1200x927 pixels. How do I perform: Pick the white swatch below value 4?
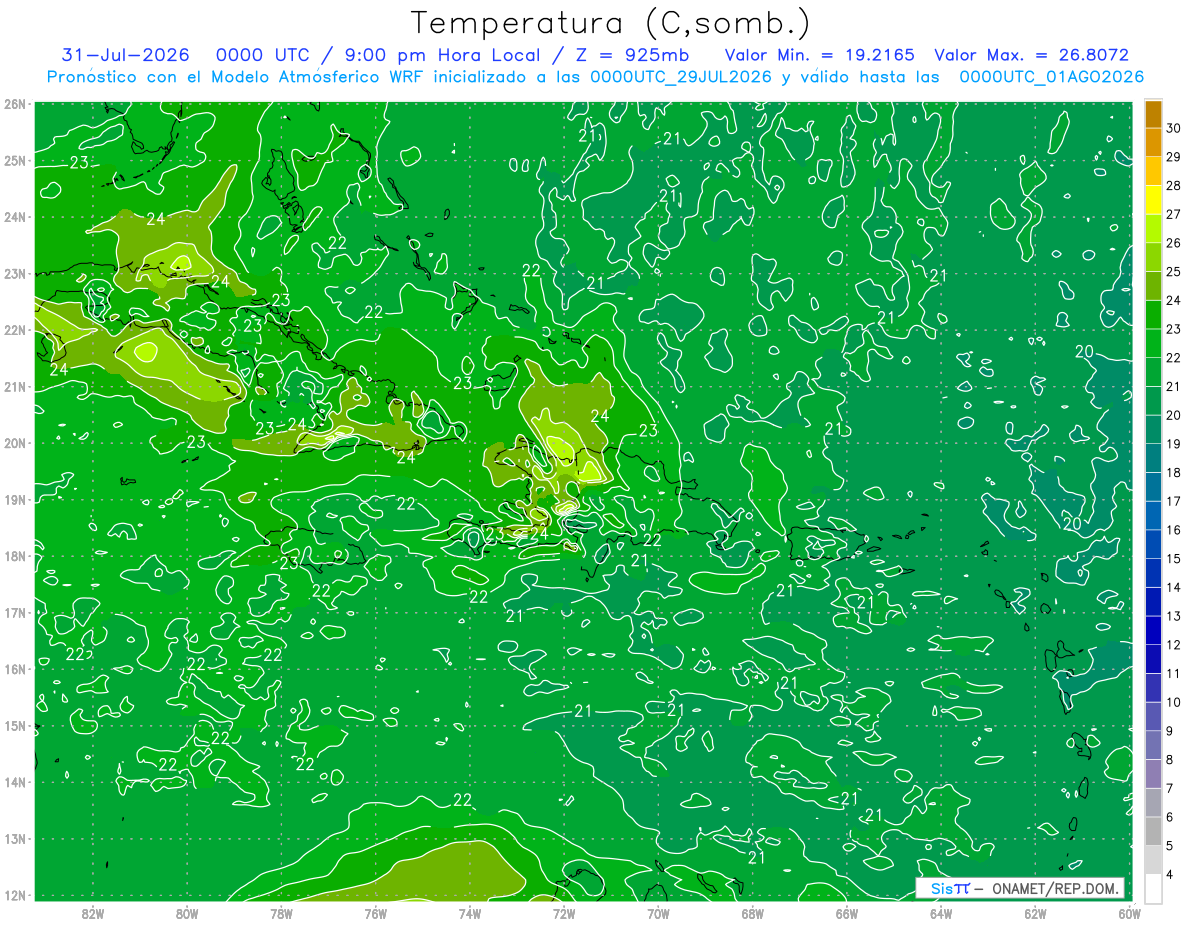1153,888
